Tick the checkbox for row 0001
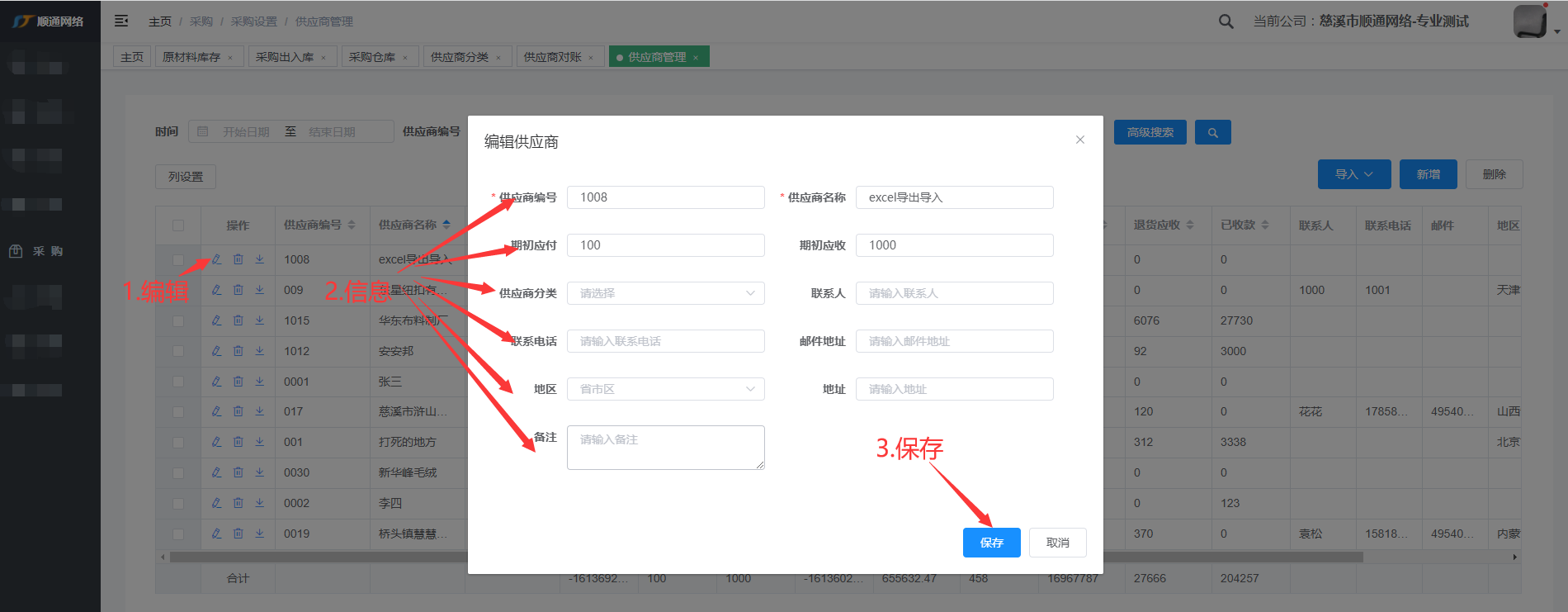This screenshot has height=612, width=1568. (178, 382)
